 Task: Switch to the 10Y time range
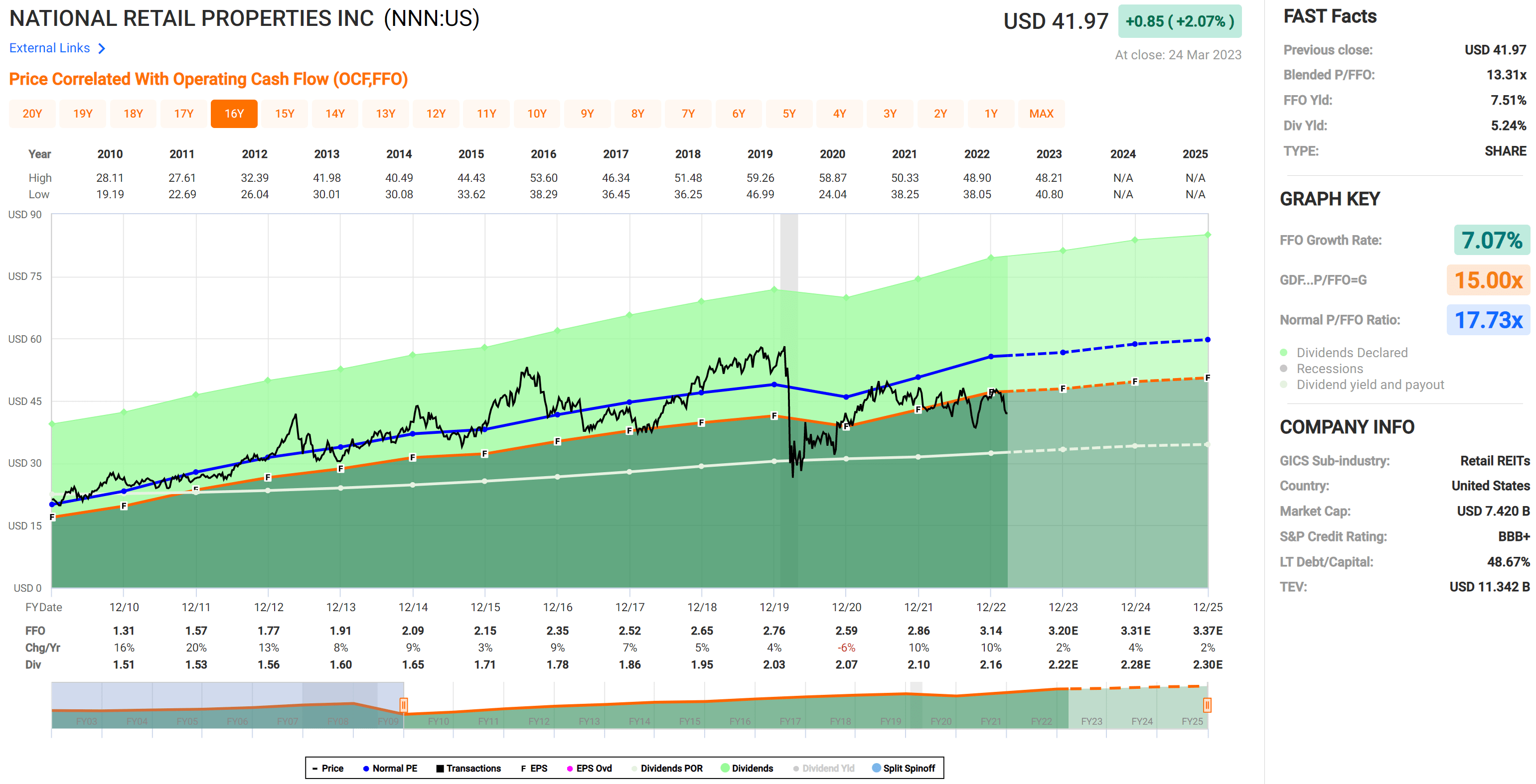537,114
